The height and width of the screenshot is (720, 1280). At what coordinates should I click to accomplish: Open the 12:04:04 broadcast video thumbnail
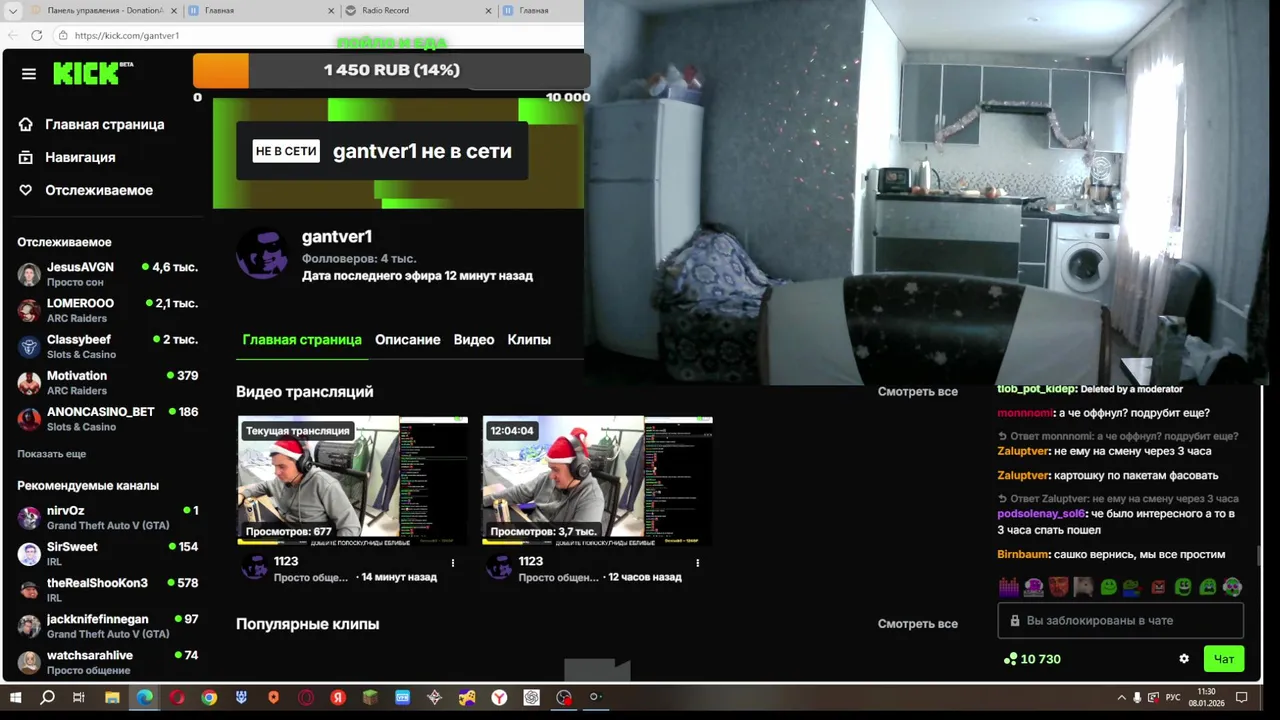pyautogui.click(x=597, y=481)
